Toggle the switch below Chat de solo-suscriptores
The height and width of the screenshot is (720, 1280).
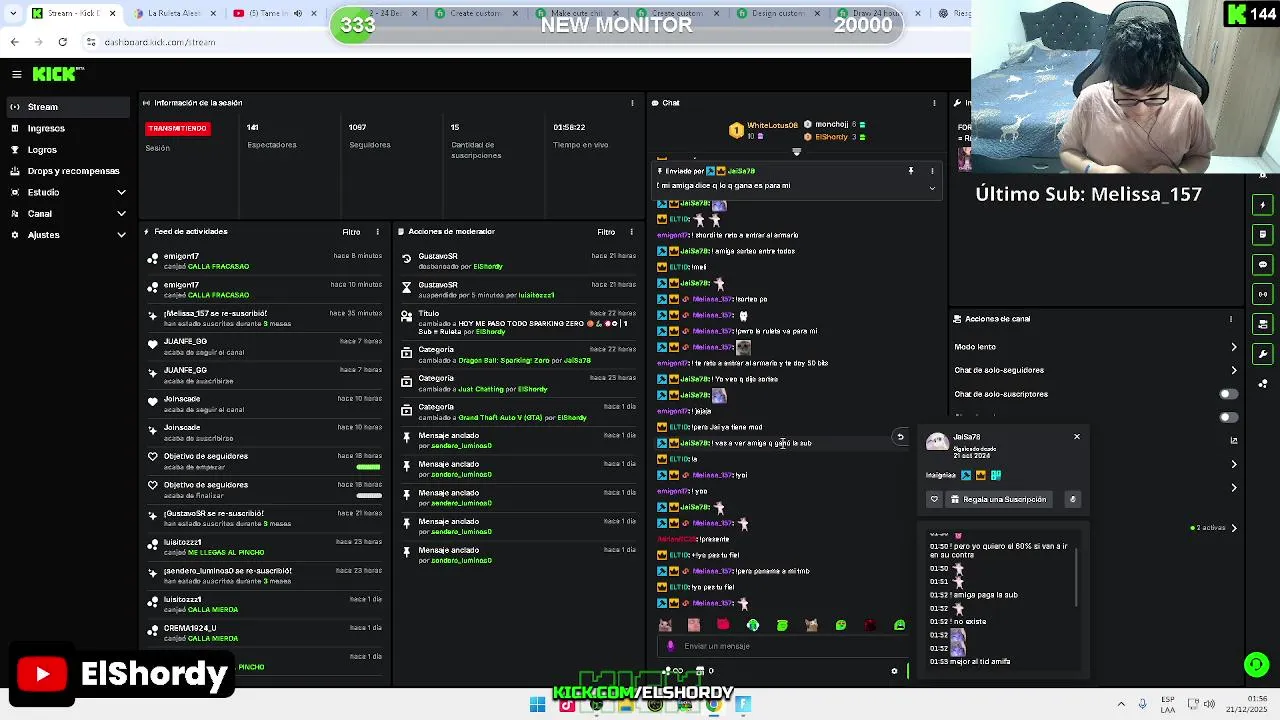click(x=1228, y=417)
